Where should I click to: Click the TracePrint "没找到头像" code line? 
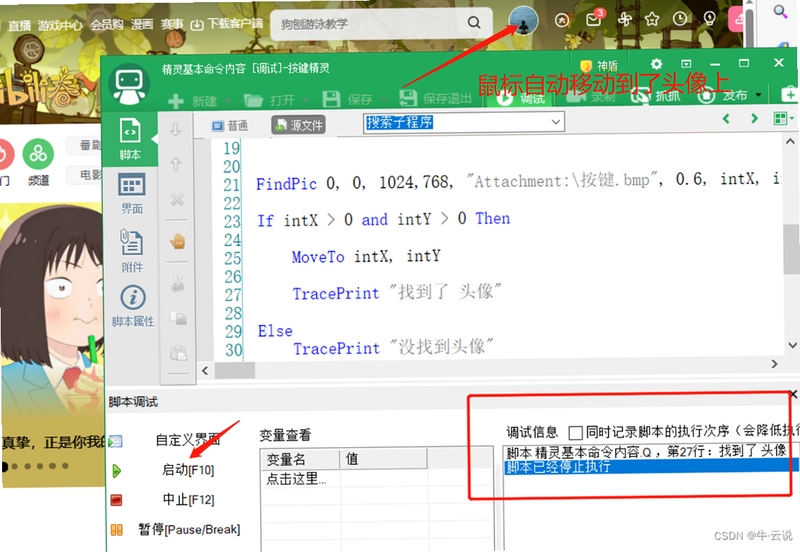click(x=393, y=347)
